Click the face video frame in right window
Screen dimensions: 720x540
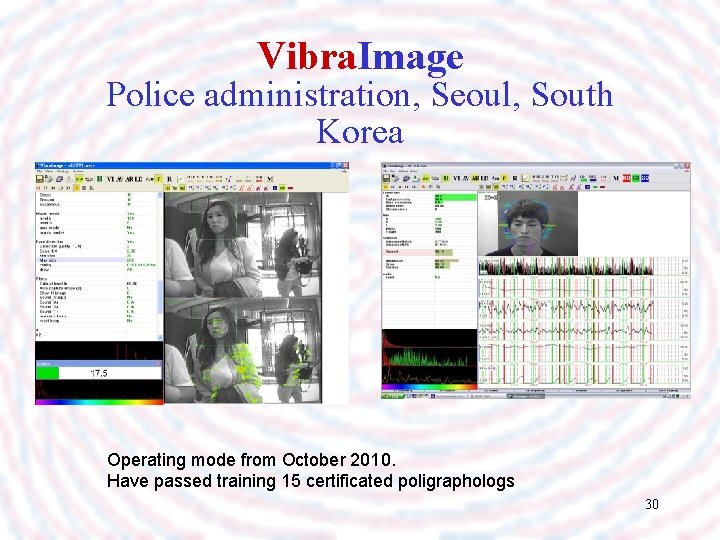point(538,223)
